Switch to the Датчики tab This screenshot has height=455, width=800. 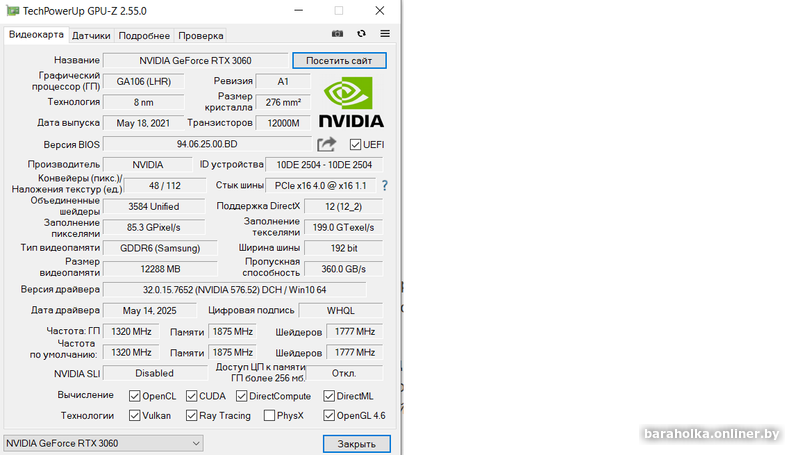[91, 36]
